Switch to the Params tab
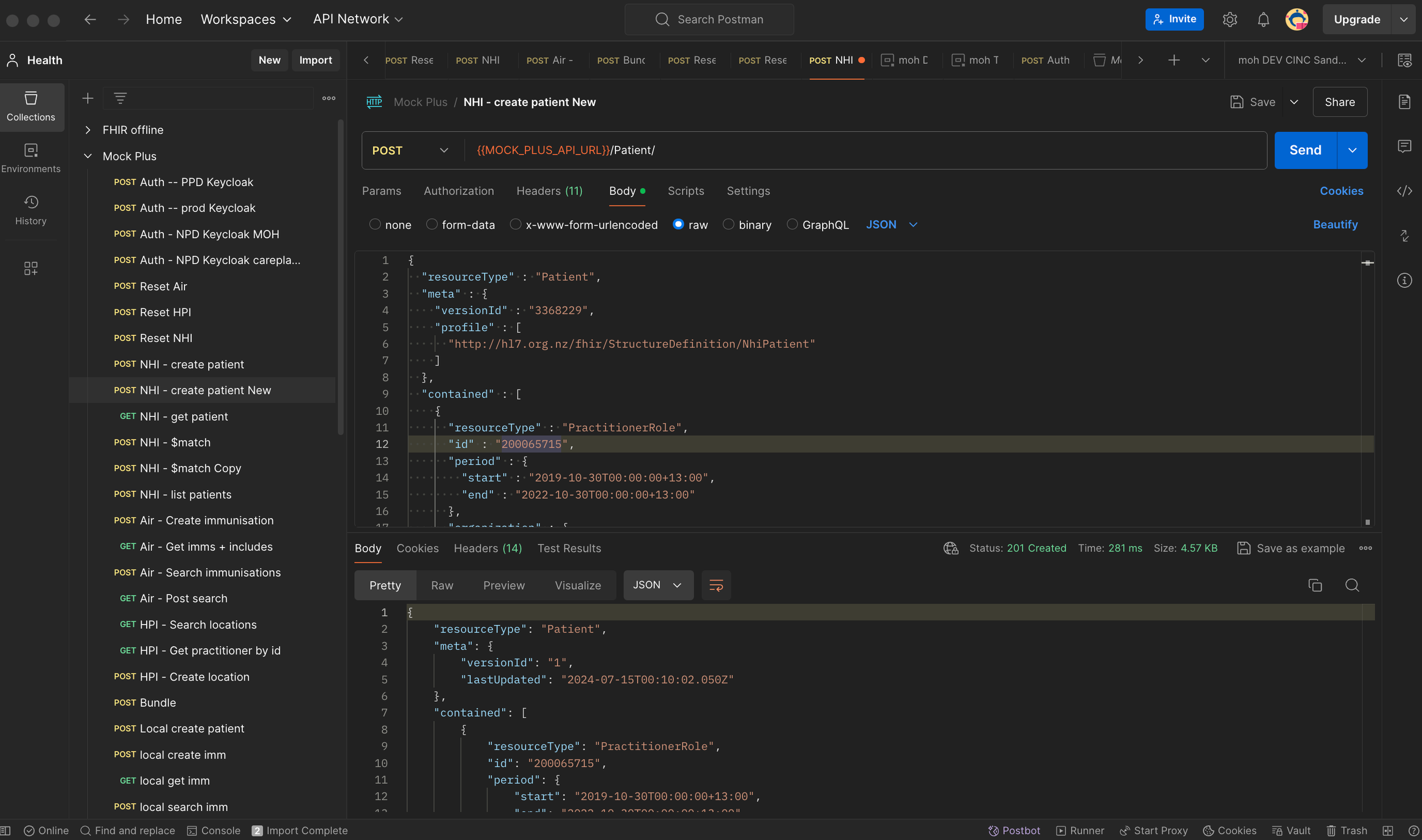 382,192
